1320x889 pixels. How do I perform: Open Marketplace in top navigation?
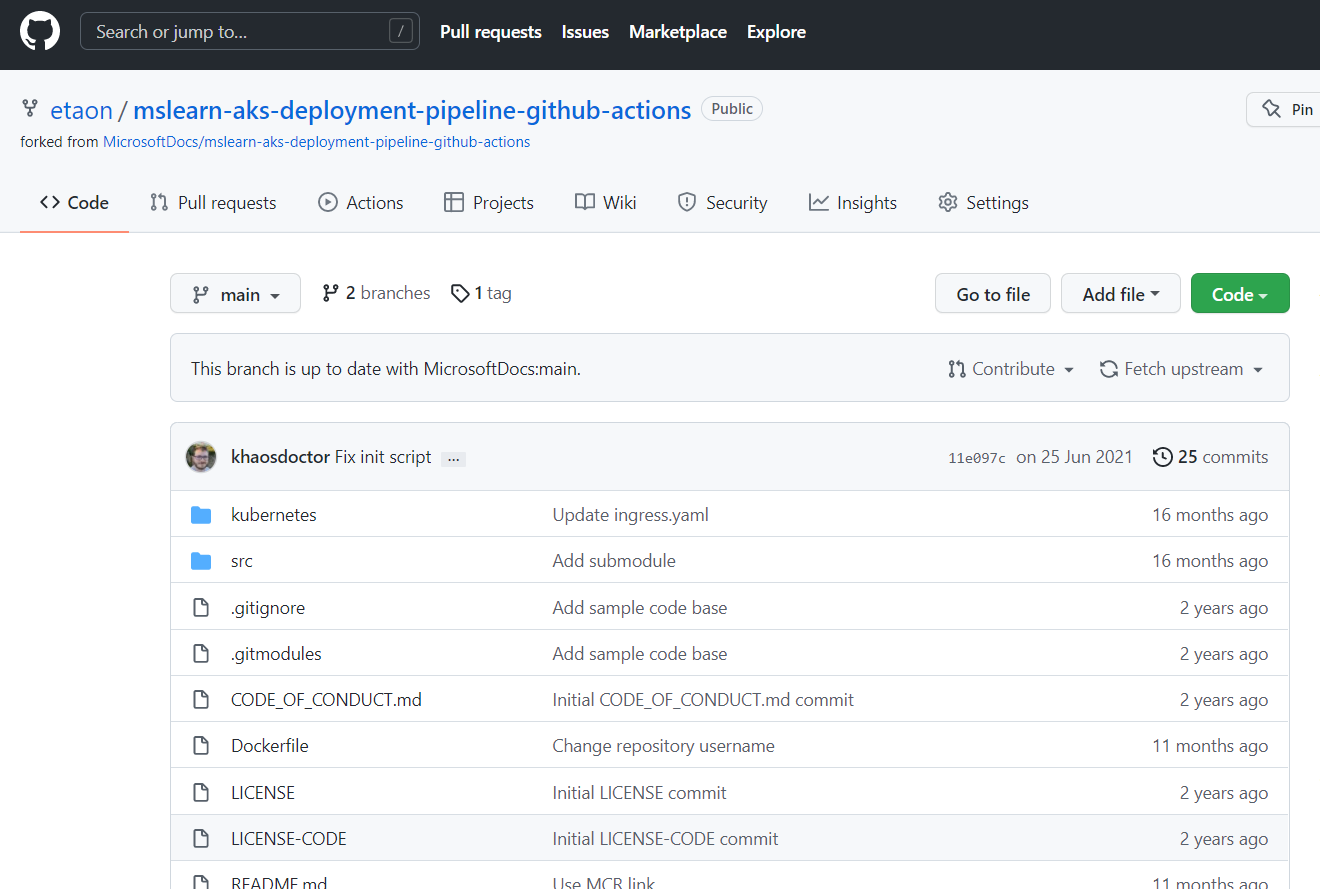[678, 32]
